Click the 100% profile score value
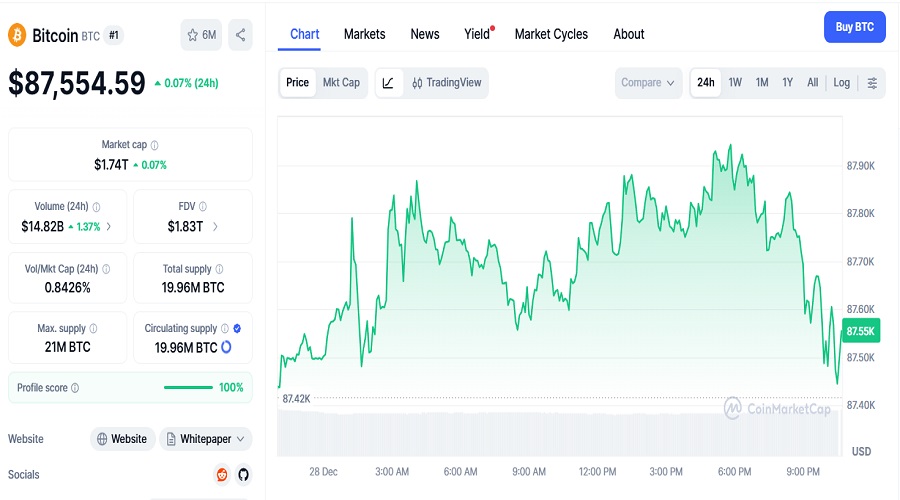 click(231, 387)
